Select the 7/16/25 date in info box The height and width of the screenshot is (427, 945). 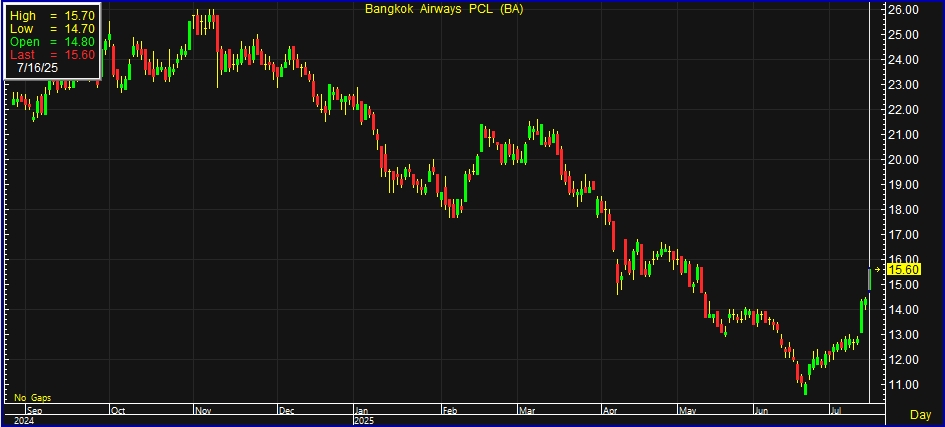coord(37,68)
